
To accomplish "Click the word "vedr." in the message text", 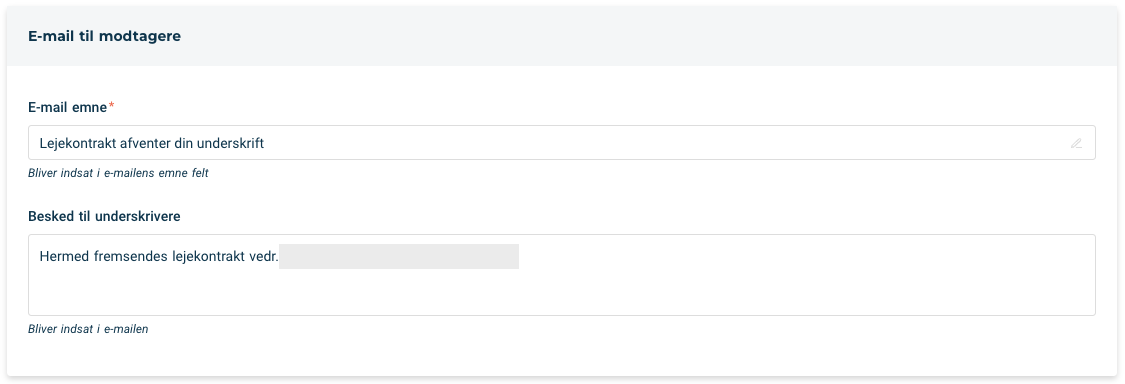I will [x=263, y=256].
